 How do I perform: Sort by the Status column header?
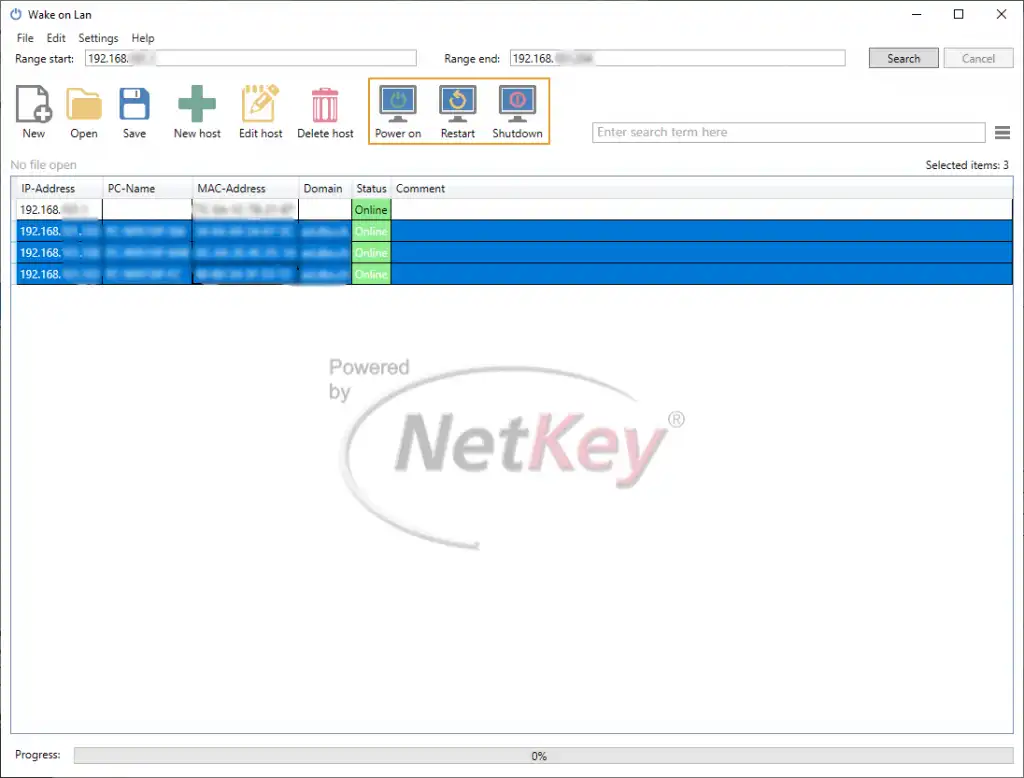(371, 188)
